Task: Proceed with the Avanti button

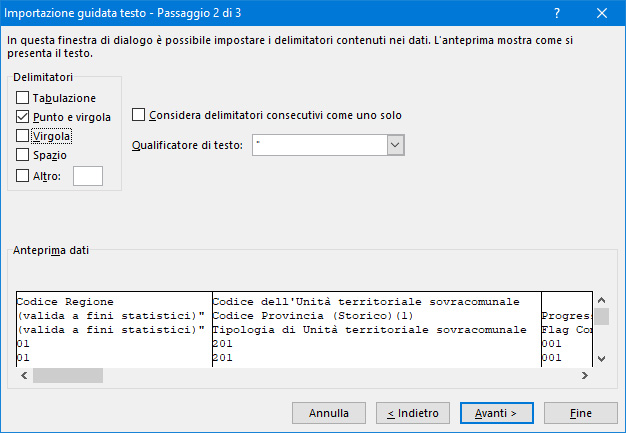Action: (x=496, y=413)
